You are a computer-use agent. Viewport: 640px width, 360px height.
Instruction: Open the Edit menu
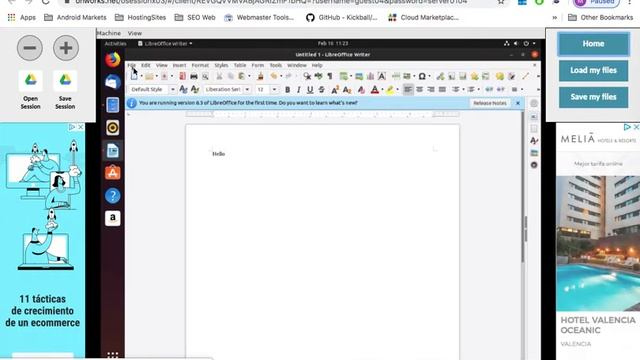point(146,65)
